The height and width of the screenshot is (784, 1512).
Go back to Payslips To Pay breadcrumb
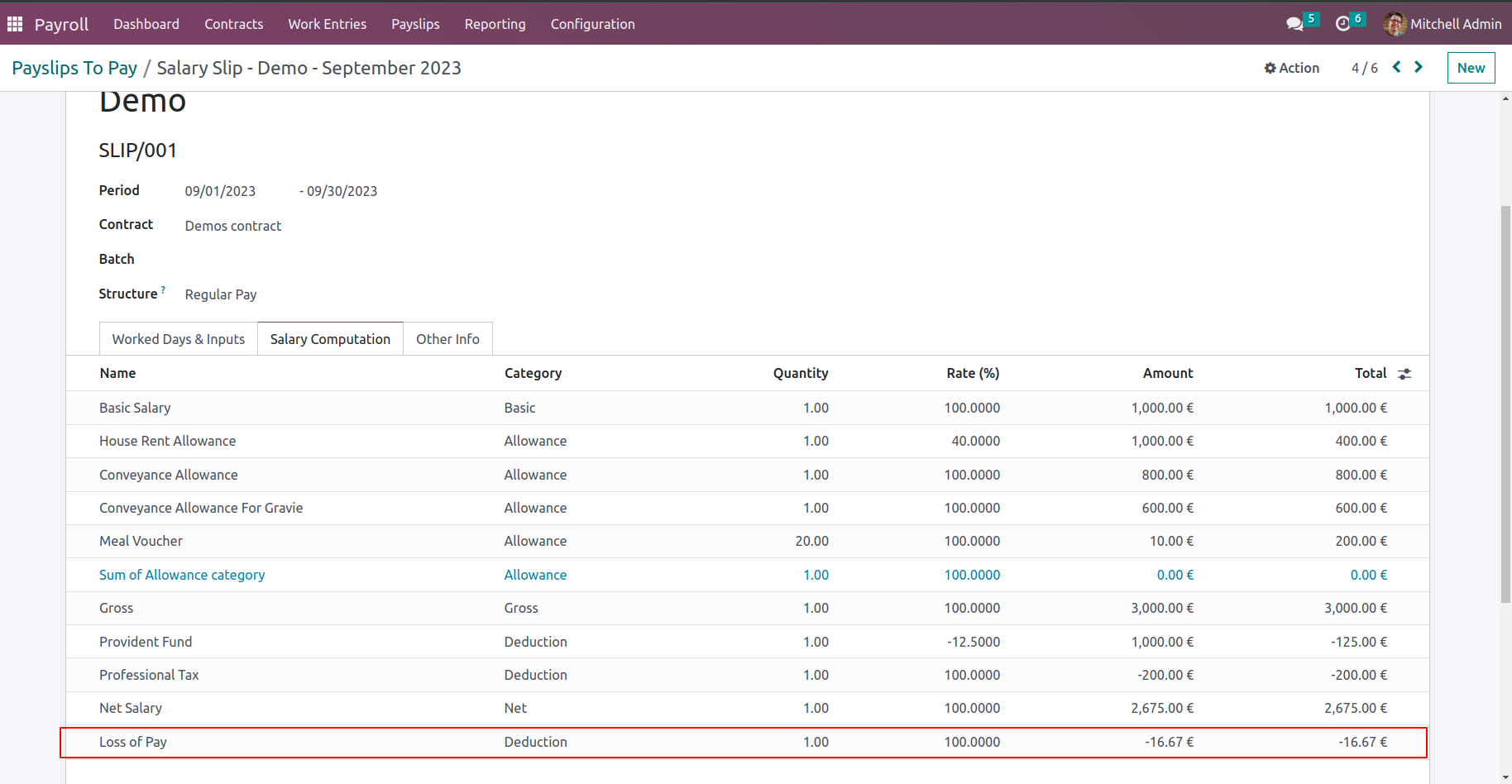[74, 68]
